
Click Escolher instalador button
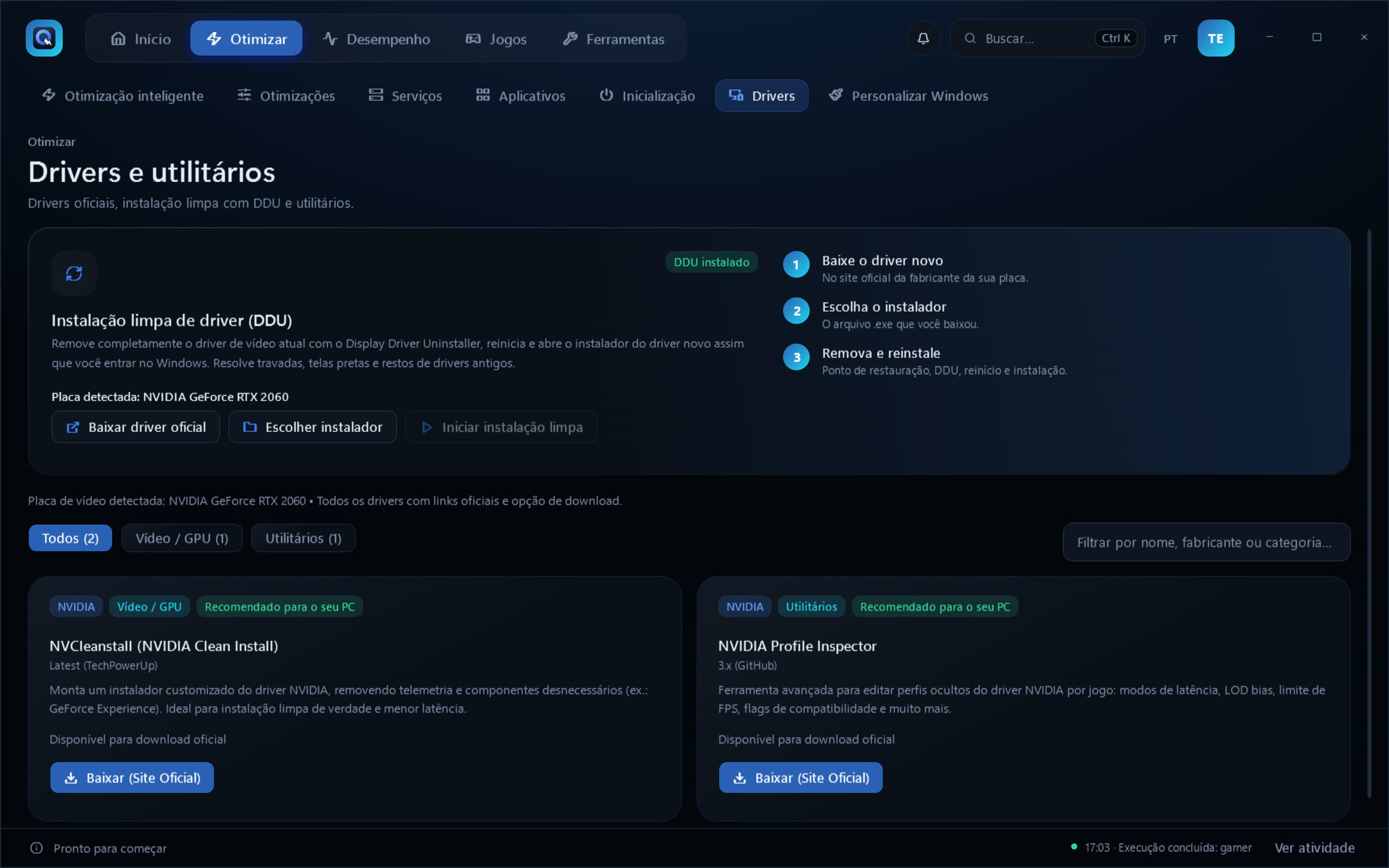[x=313, y=427]
